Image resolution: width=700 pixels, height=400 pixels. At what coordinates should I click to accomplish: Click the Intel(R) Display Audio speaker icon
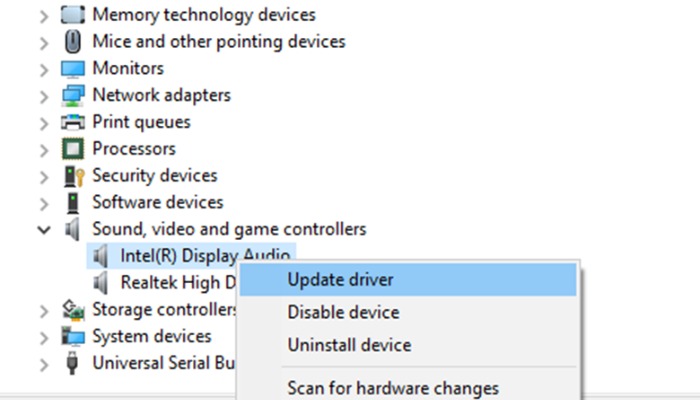click(99, 256)
